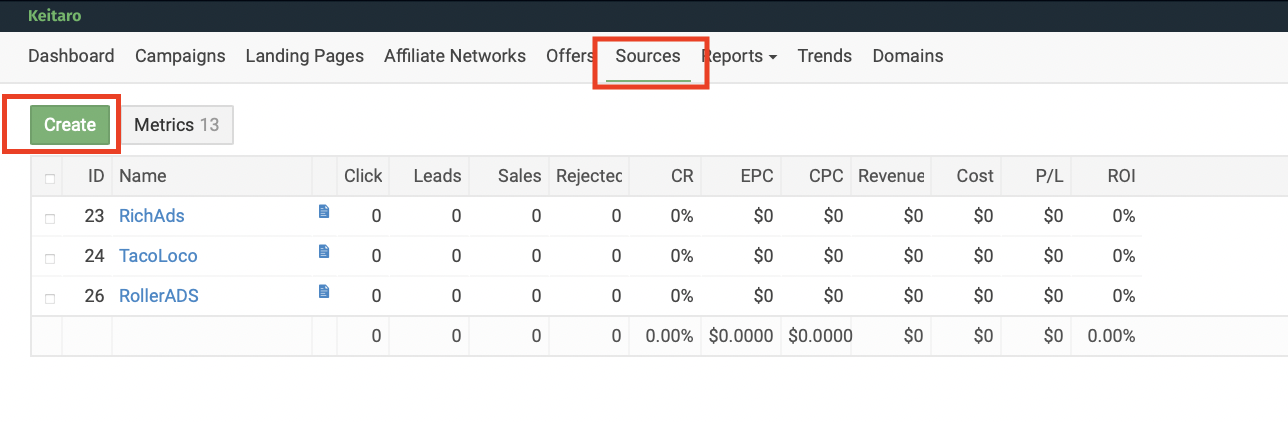Tick the checkbox for RollerADS row
The width and height of the screenshot is (1288, 422).
tap(50, 297)
